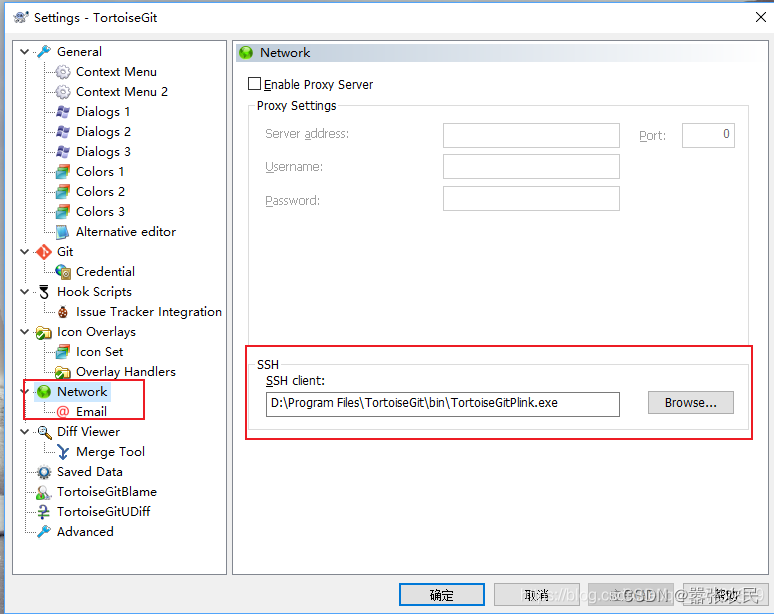Open Icon Set settings
This screenshot has height=614, width=774.
point(99,352)
